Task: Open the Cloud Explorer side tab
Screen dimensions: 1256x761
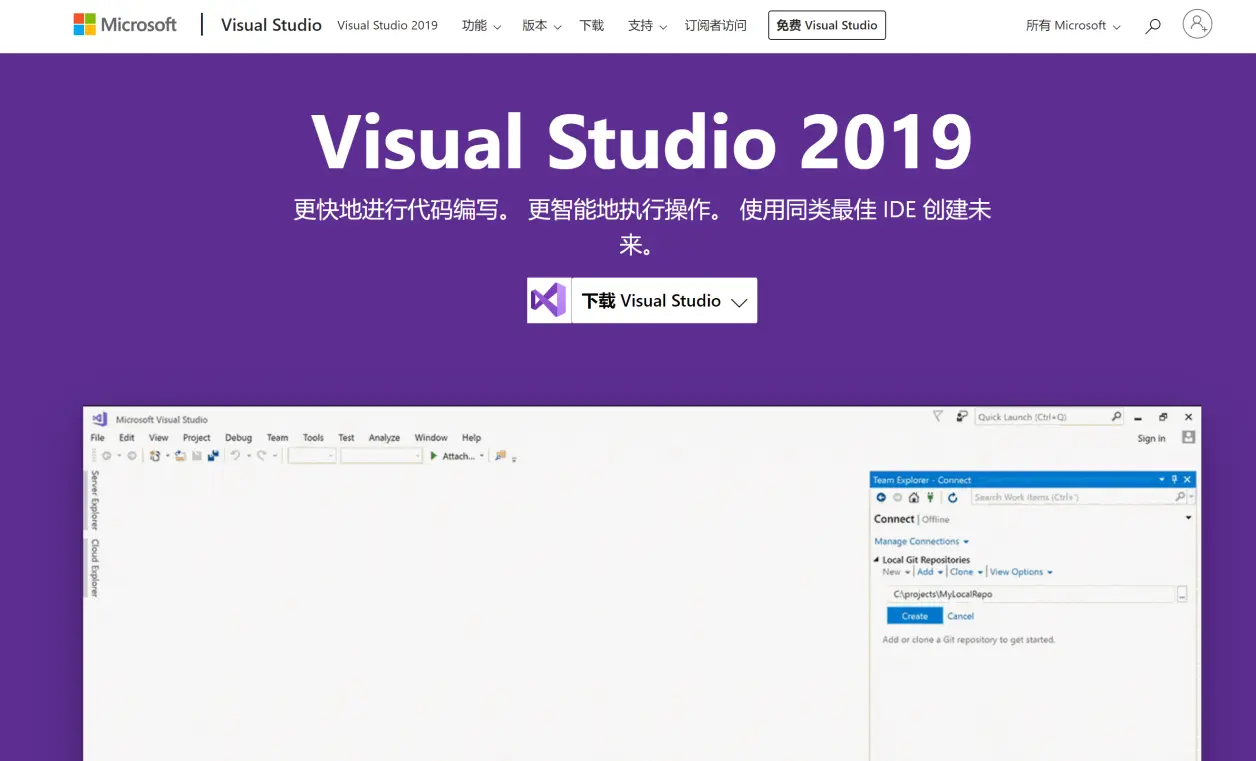Action: tap(95, 568)
